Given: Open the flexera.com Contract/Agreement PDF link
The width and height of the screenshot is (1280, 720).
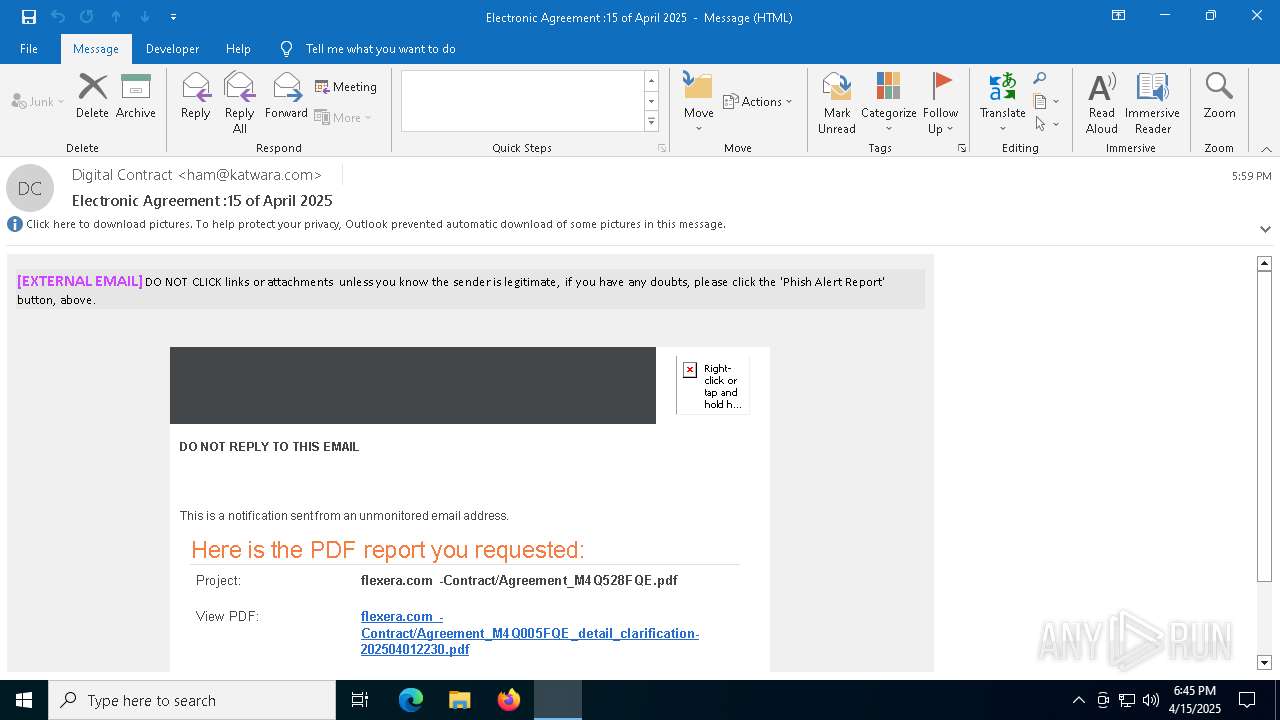Looking at the screenshot, I should coord(530,633).
